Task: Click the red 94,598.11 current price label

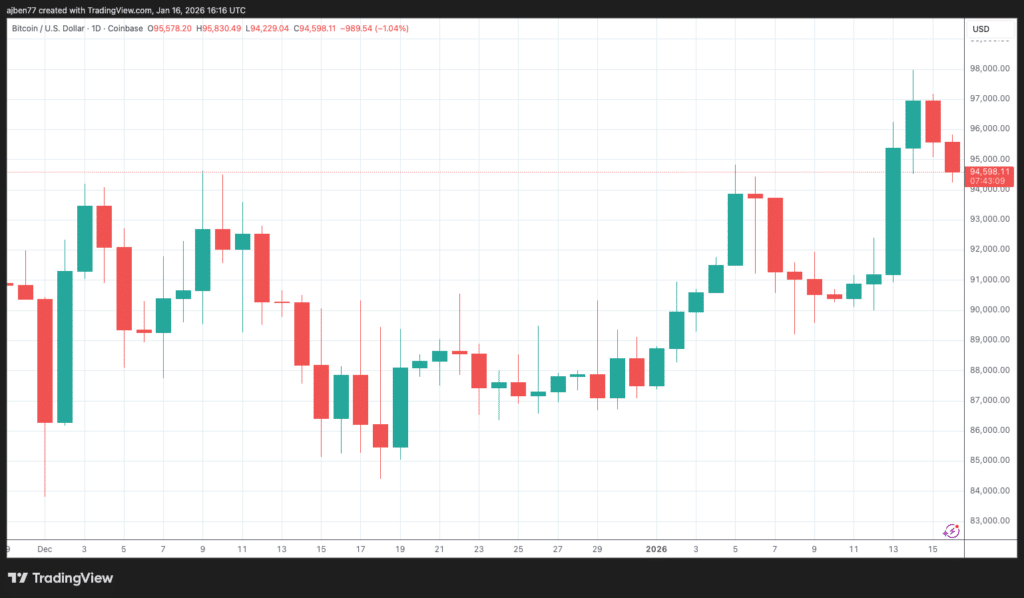Action: tap(989, 172)
